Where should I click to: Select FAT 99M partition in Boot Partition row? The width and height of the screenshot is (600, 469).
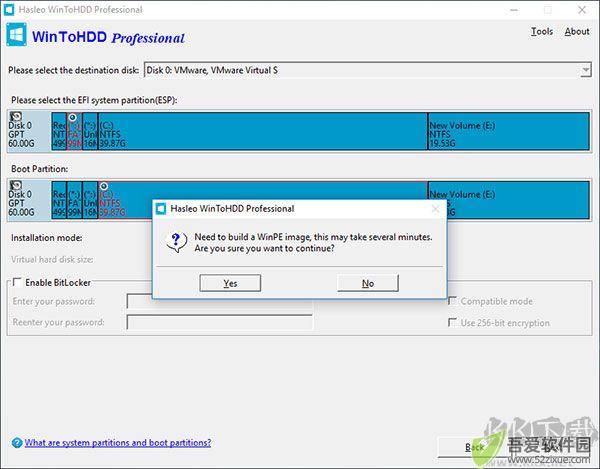75,200
